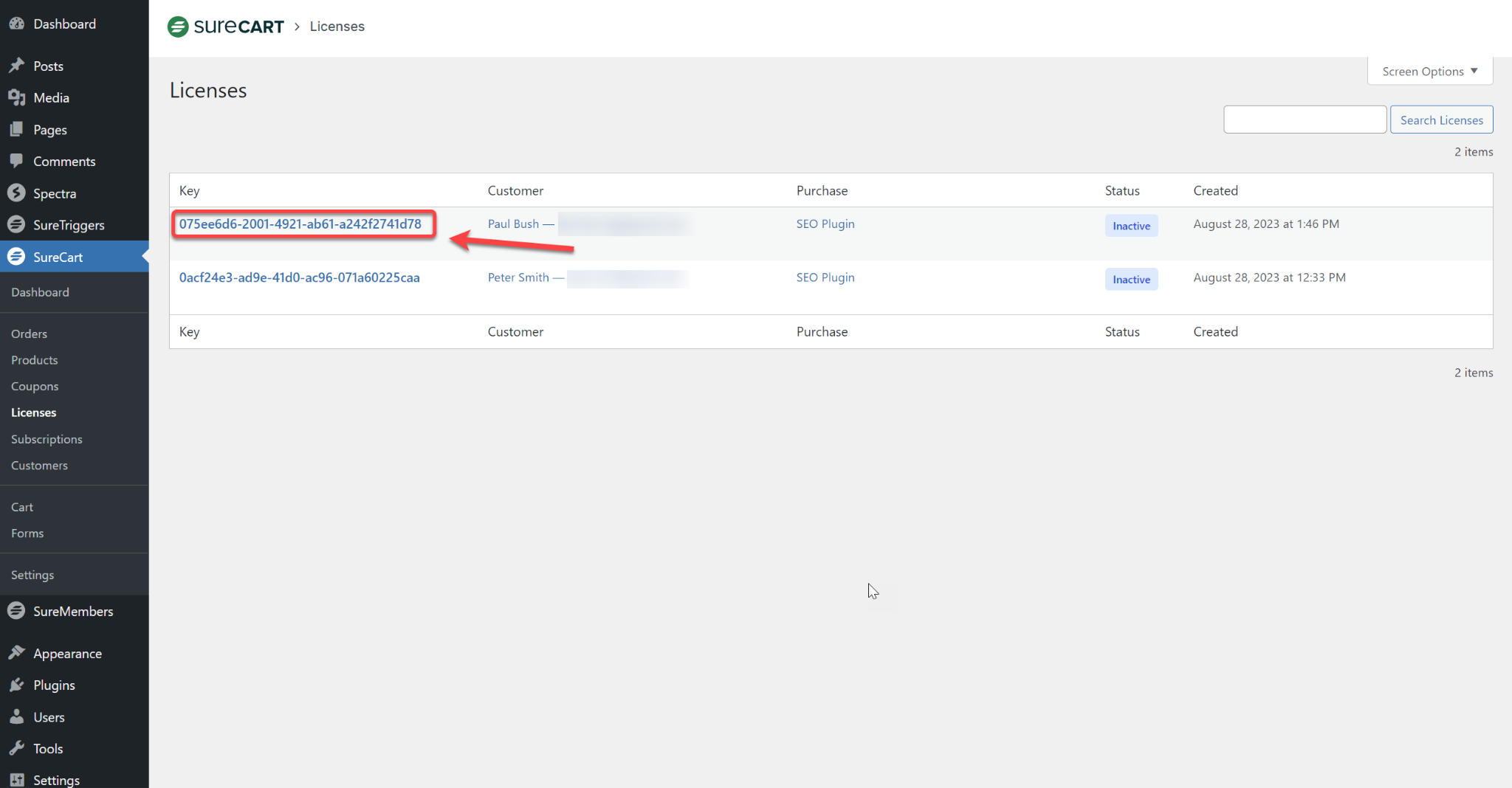This screenshot has width=1512, height=788.
Task: Open Plugins using the plug icon
Action: pos(17,685)
